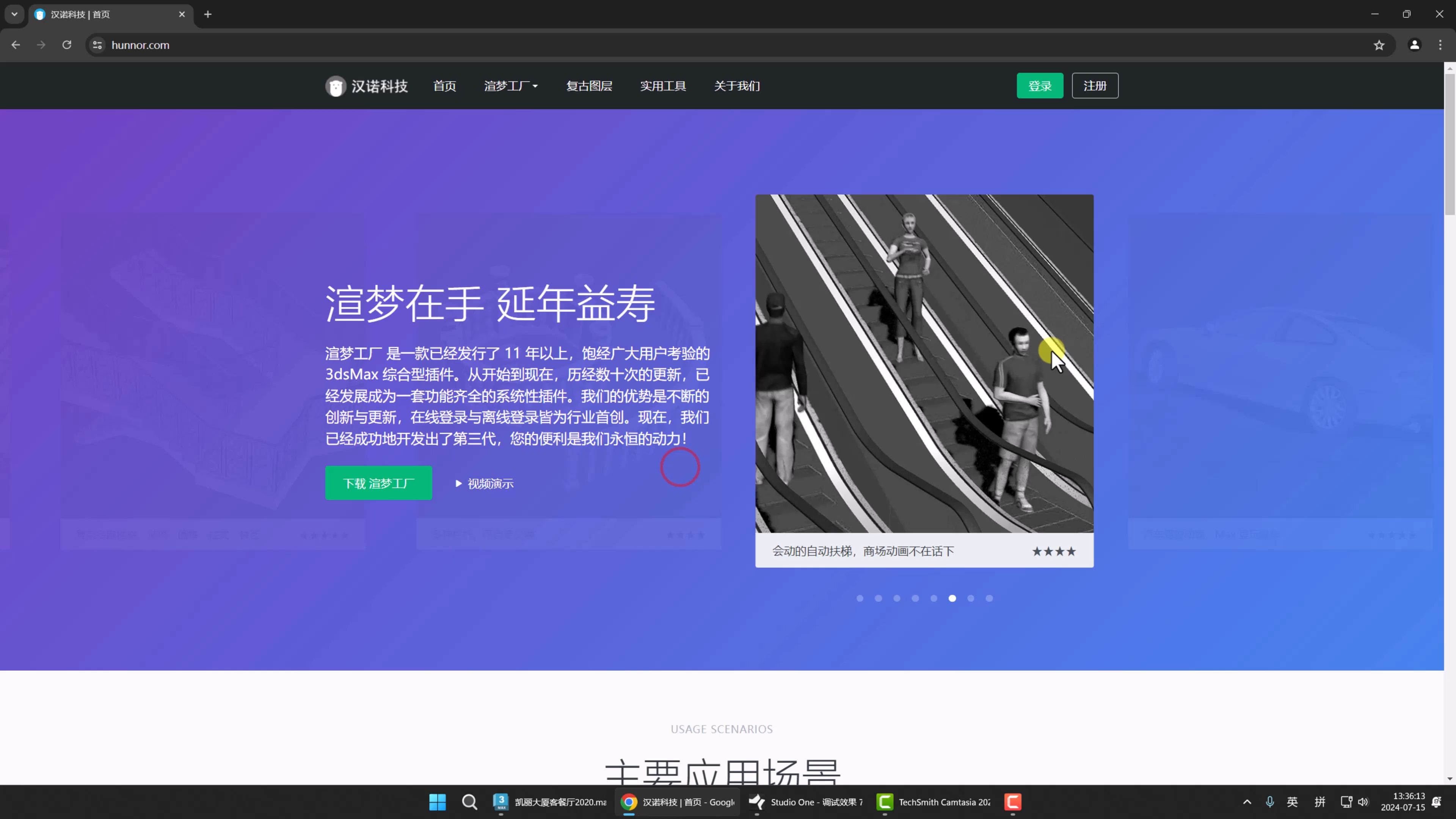Click the page vertical scrollbar thumb

click(x=1450, y=144)
